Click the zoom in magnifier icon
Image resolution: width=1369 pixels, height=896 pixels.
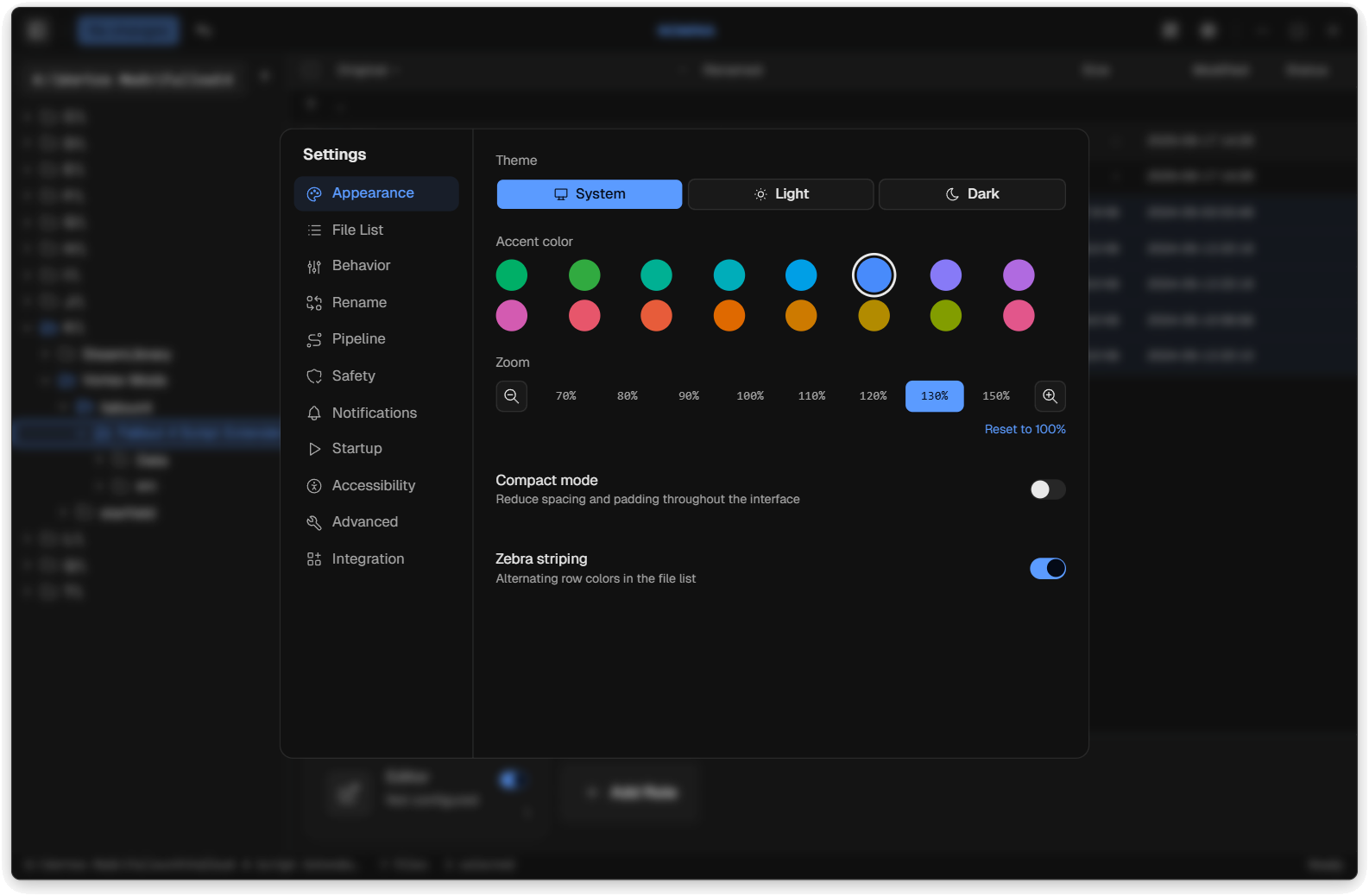[1050, 396]
